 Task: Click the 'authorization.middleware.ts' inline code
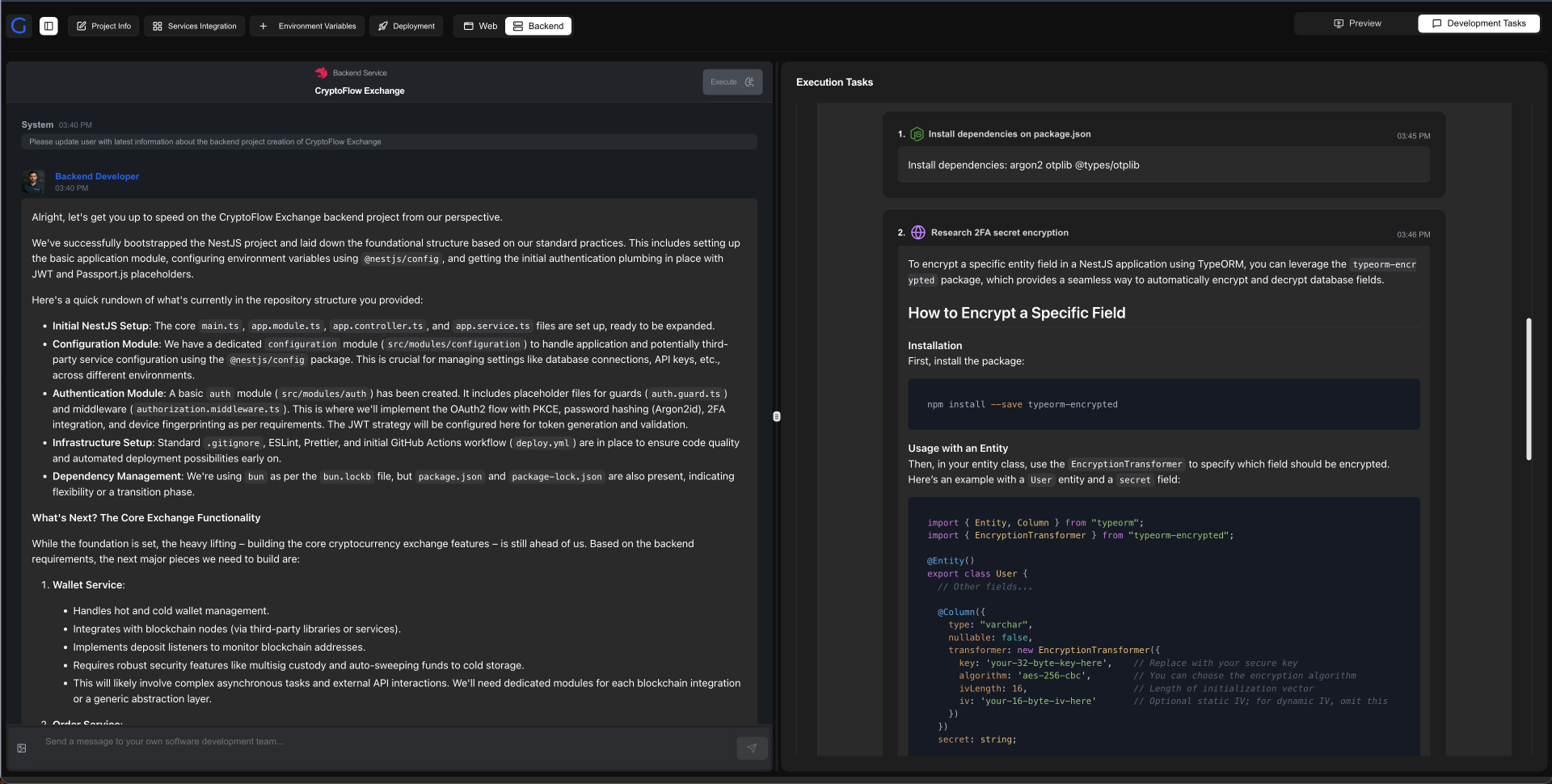click(208, 410)
